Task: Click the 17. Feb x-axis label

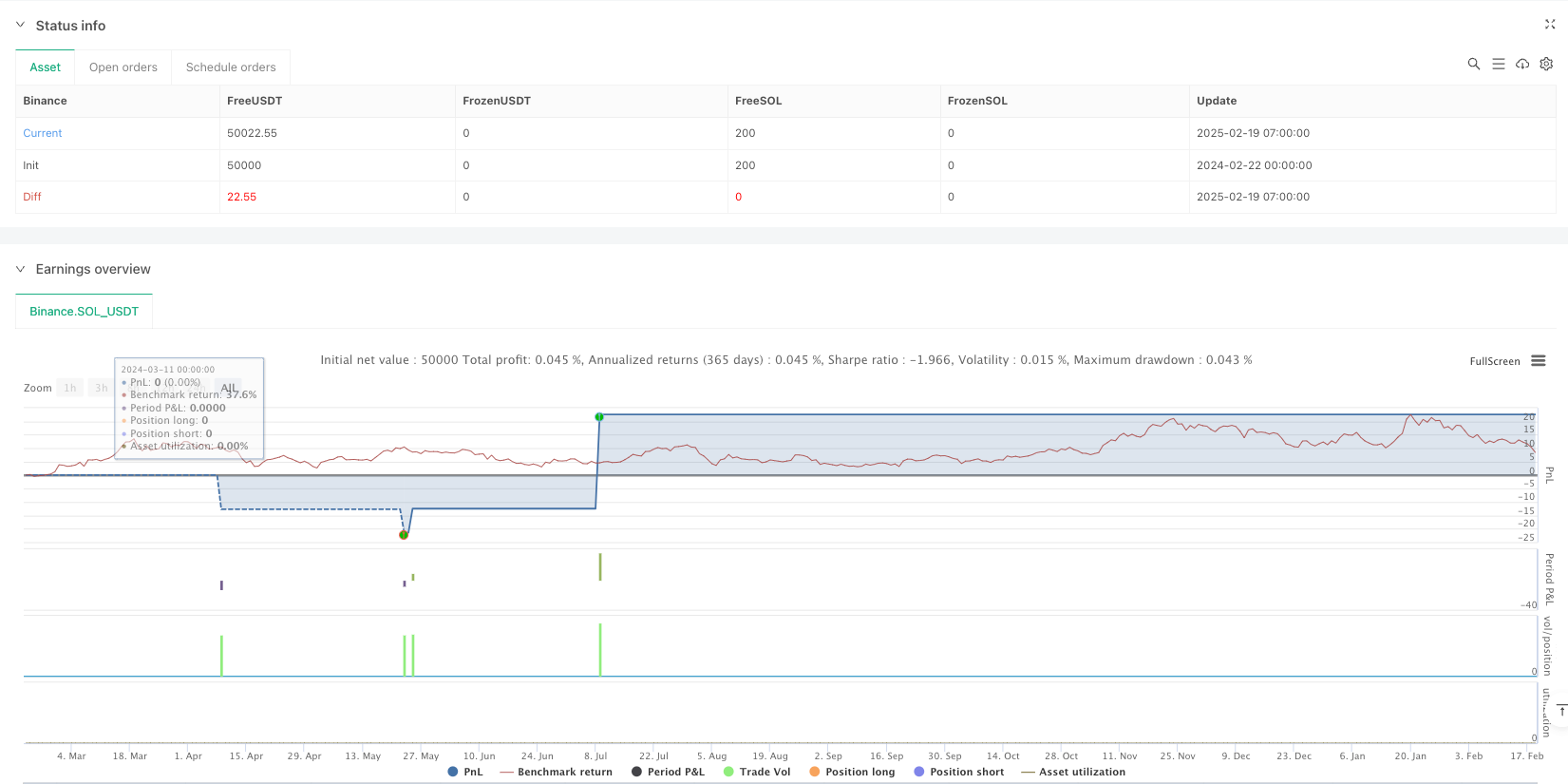Action: [1527, 756]
